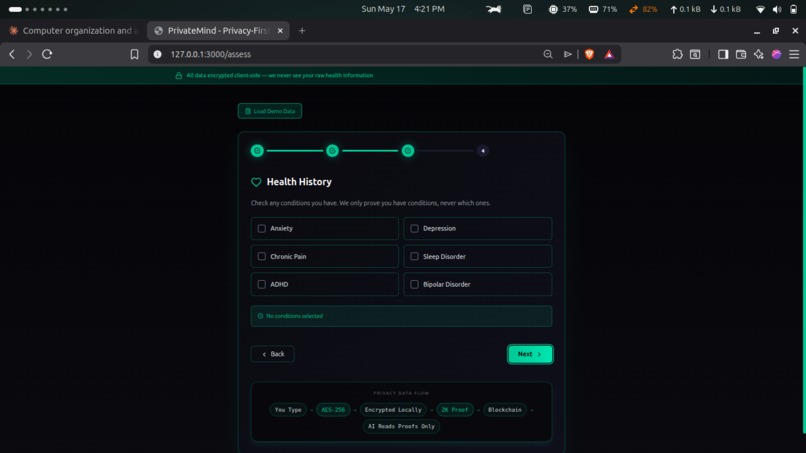This screenshot has height=453, width=806.
Task: Check the Depression condition checkbox
Action: 414,228
